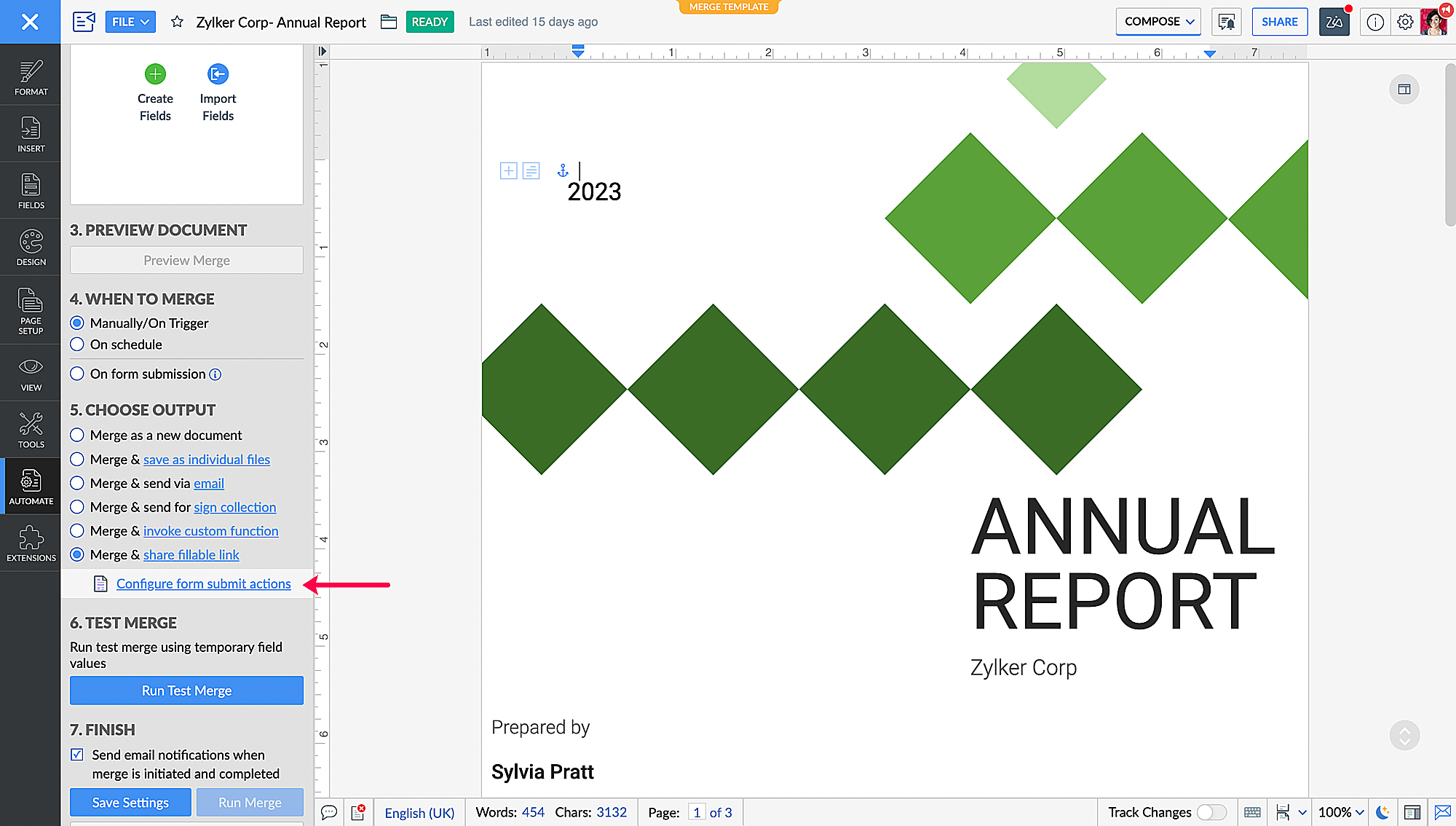The height and width of the screenshot is (826, 1456).
Task: Open the Format sidebar panel
Action: click(31, 76)
